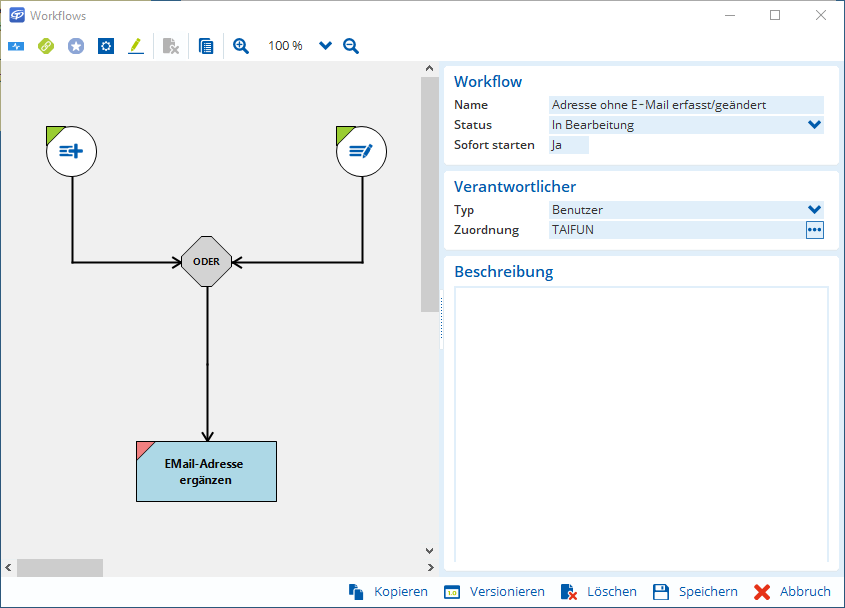Click the copy pages toolbar icon
The image size is (845, 608).
point(206,46)
